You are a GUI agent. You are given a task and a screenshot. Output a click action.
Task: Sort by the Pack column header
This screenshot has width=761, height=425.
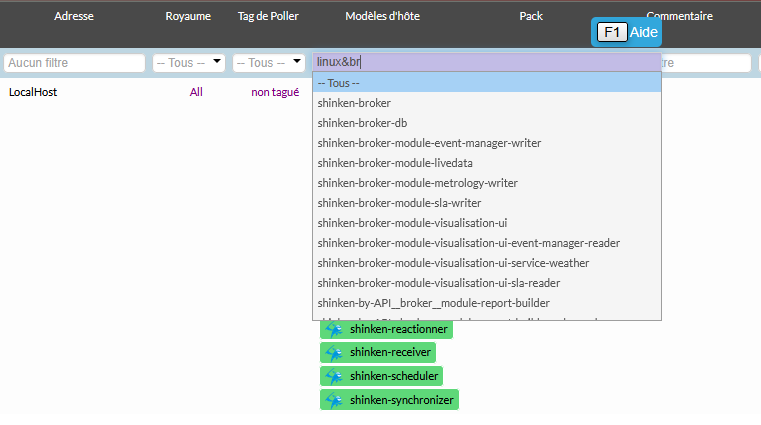[x=530, y=16]
